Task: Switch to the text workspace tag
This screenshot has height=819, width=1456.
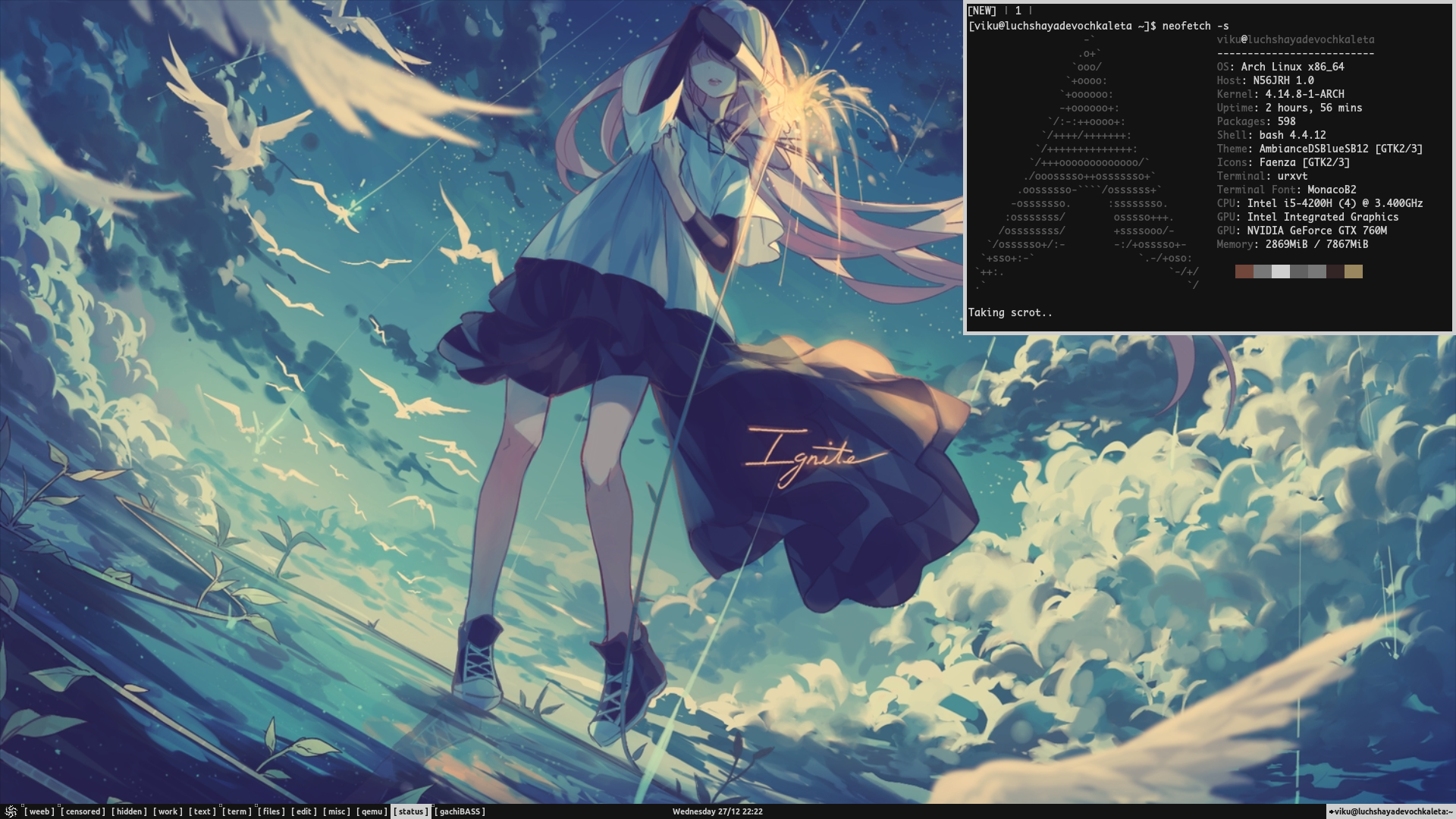Action: pos(202,811)
